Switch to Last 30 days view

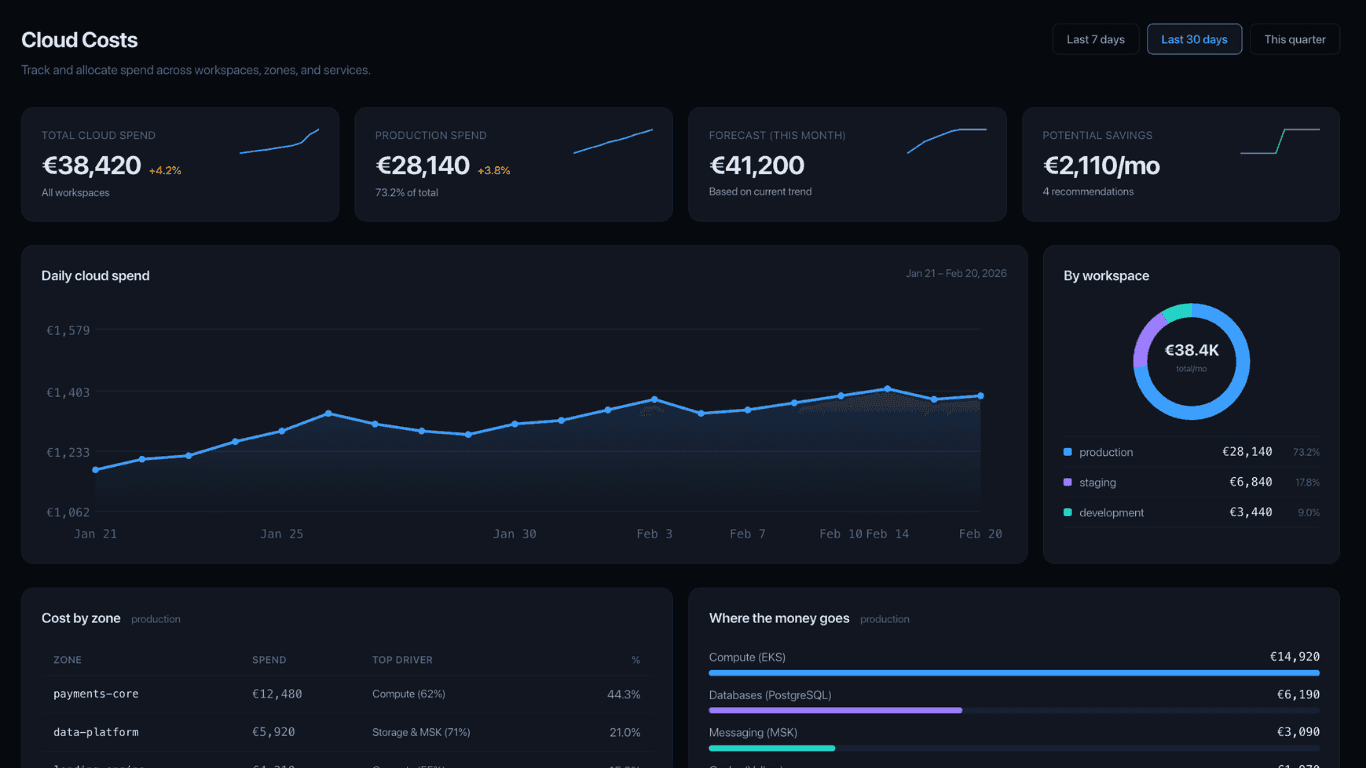point(1194,39)
